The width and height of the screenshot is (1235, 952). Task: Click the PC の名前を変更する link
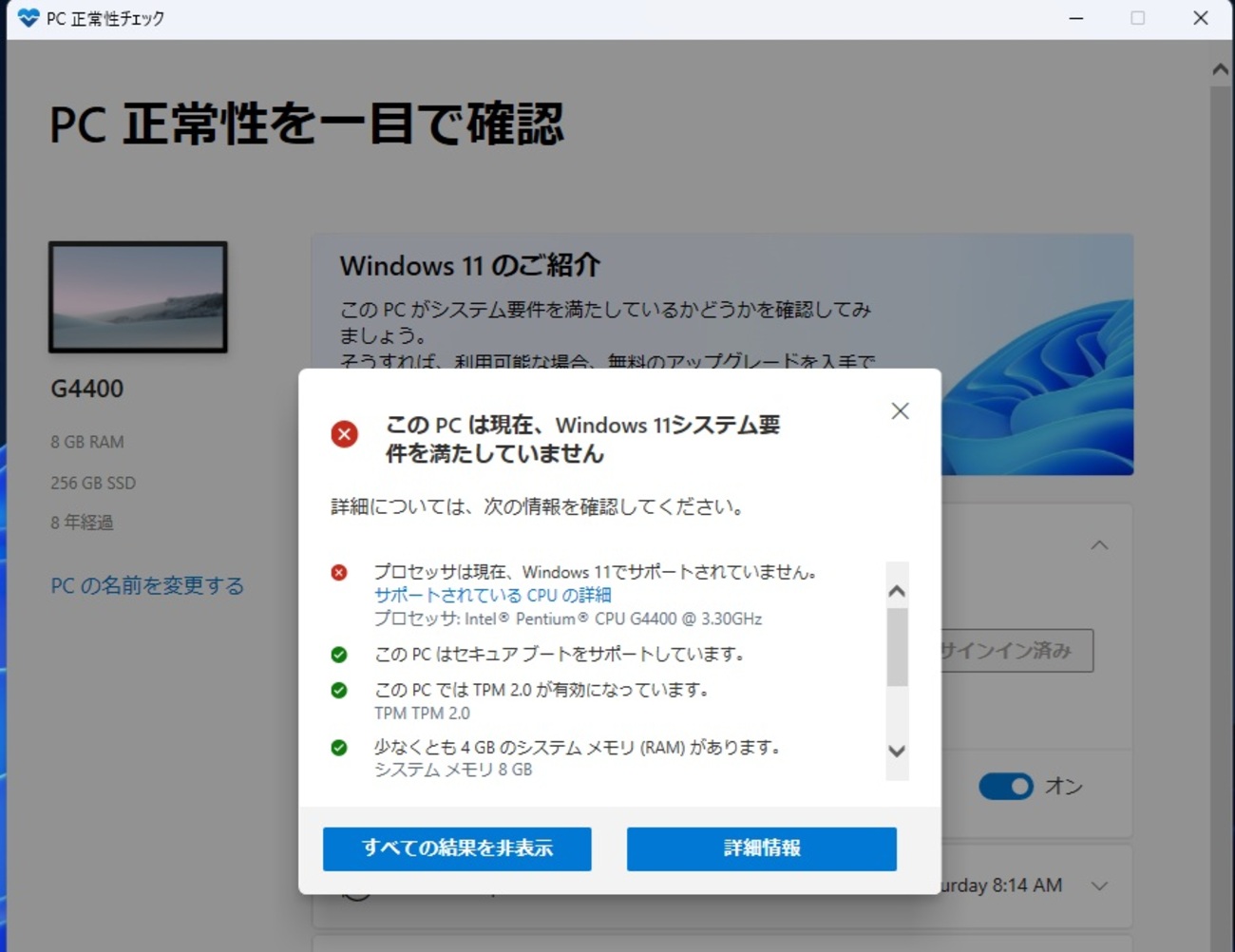(147, 585)
